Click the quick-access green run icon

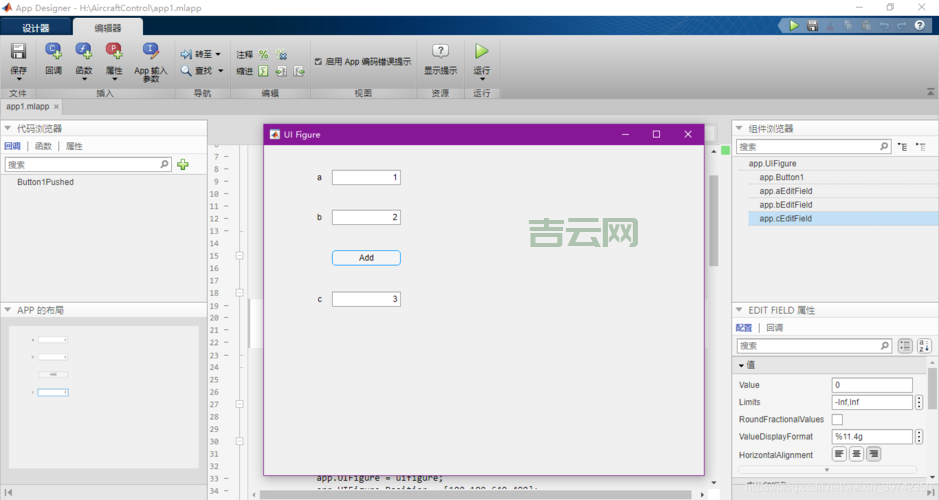point(794,26)
